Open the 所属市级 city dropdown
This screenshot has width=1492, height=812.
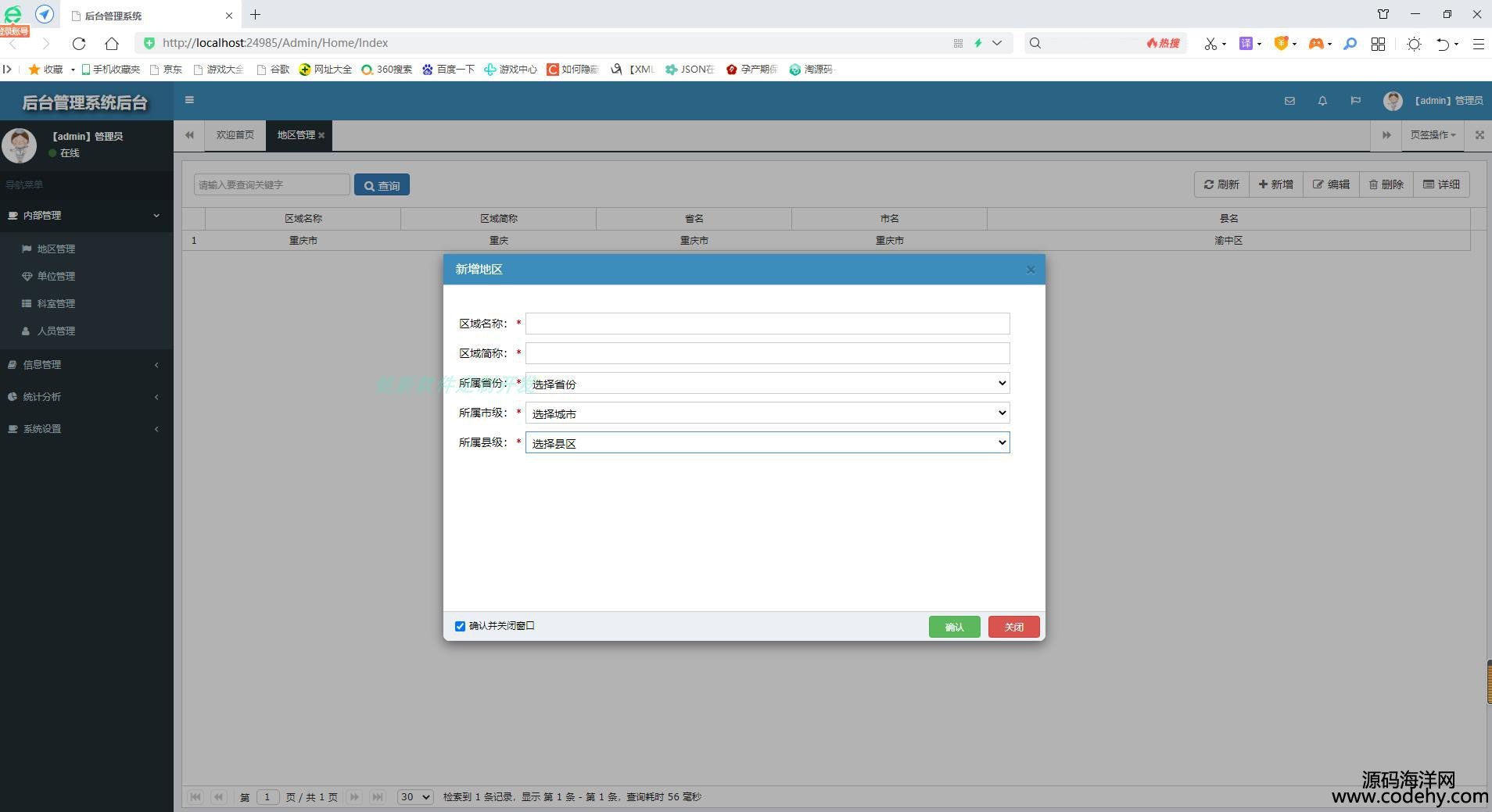(767, 413)
